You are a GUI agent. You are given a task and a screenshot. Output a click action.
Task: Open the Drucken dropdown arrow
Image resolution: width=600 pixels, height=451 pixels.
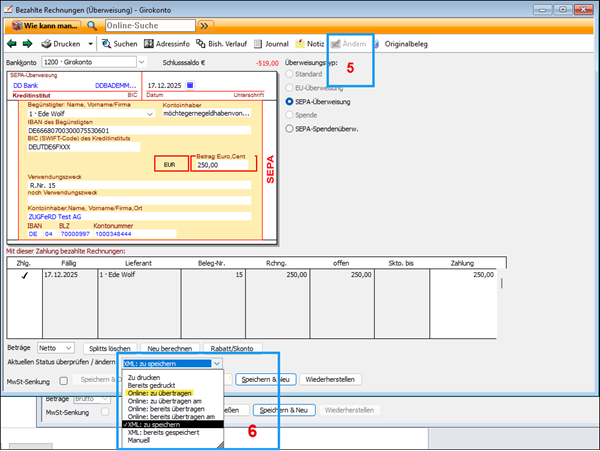pyautogui.click(x=89, y=44)
